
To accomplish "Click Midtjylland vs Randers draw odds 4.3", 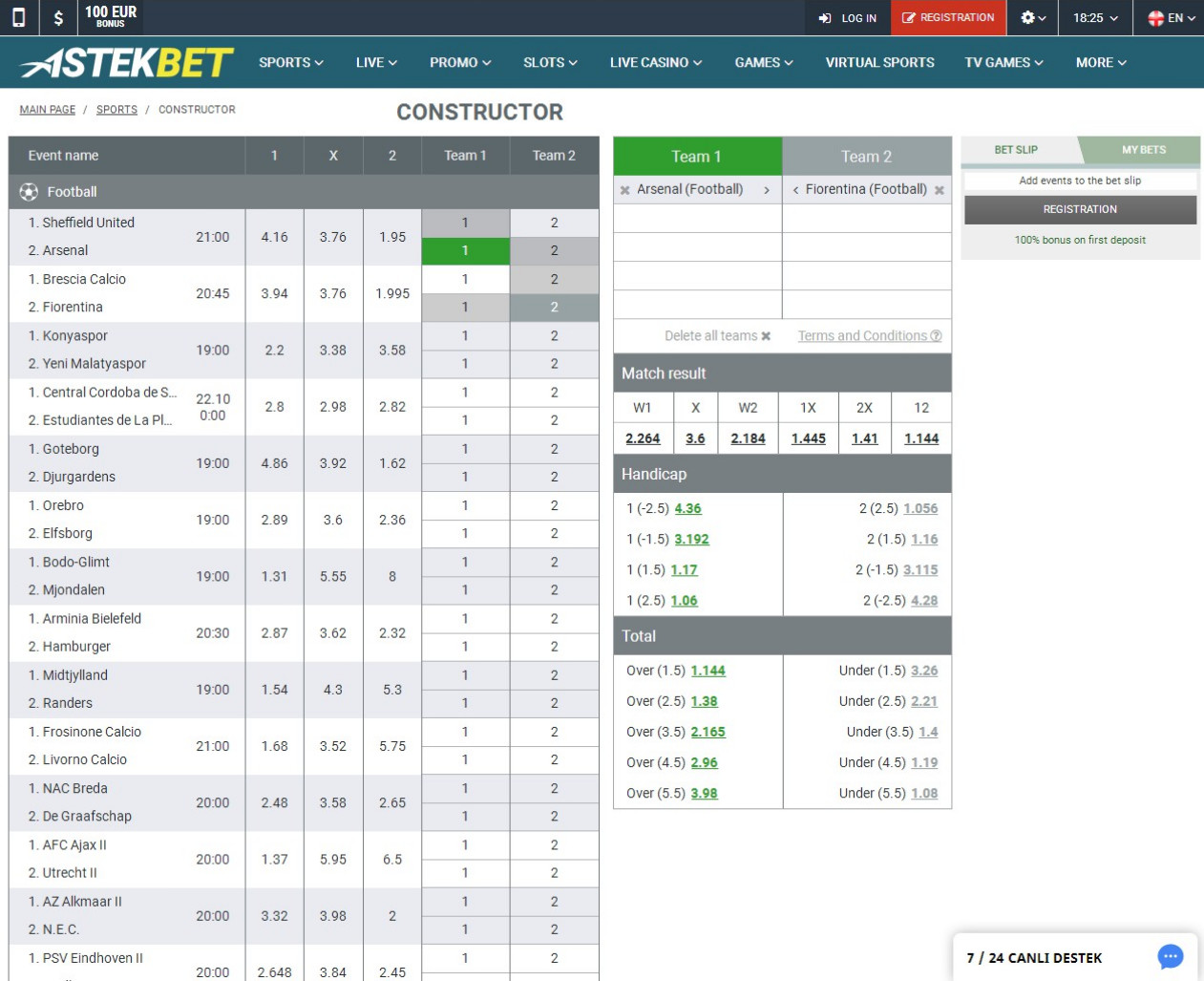I will (x=333, y=690).
